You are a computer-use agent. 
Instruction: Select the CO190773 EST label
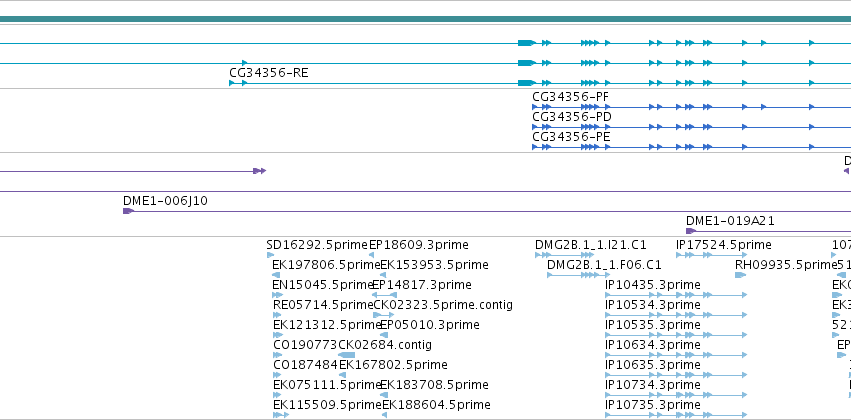pyautogui.click(x=305, y=345)
